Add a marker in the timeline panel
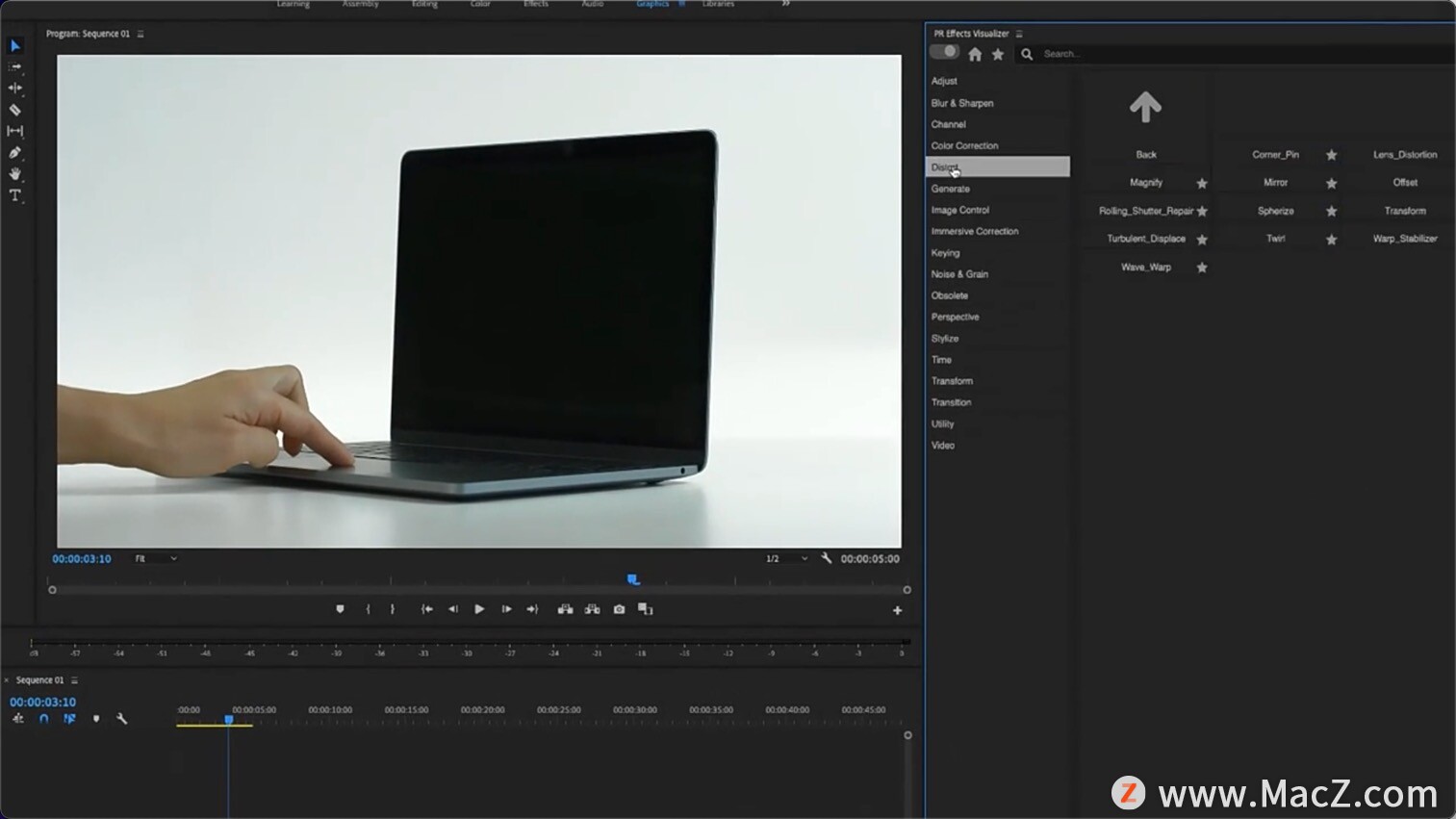The width and height of the screenshot is (1456, 819). (x=96, y=719)
